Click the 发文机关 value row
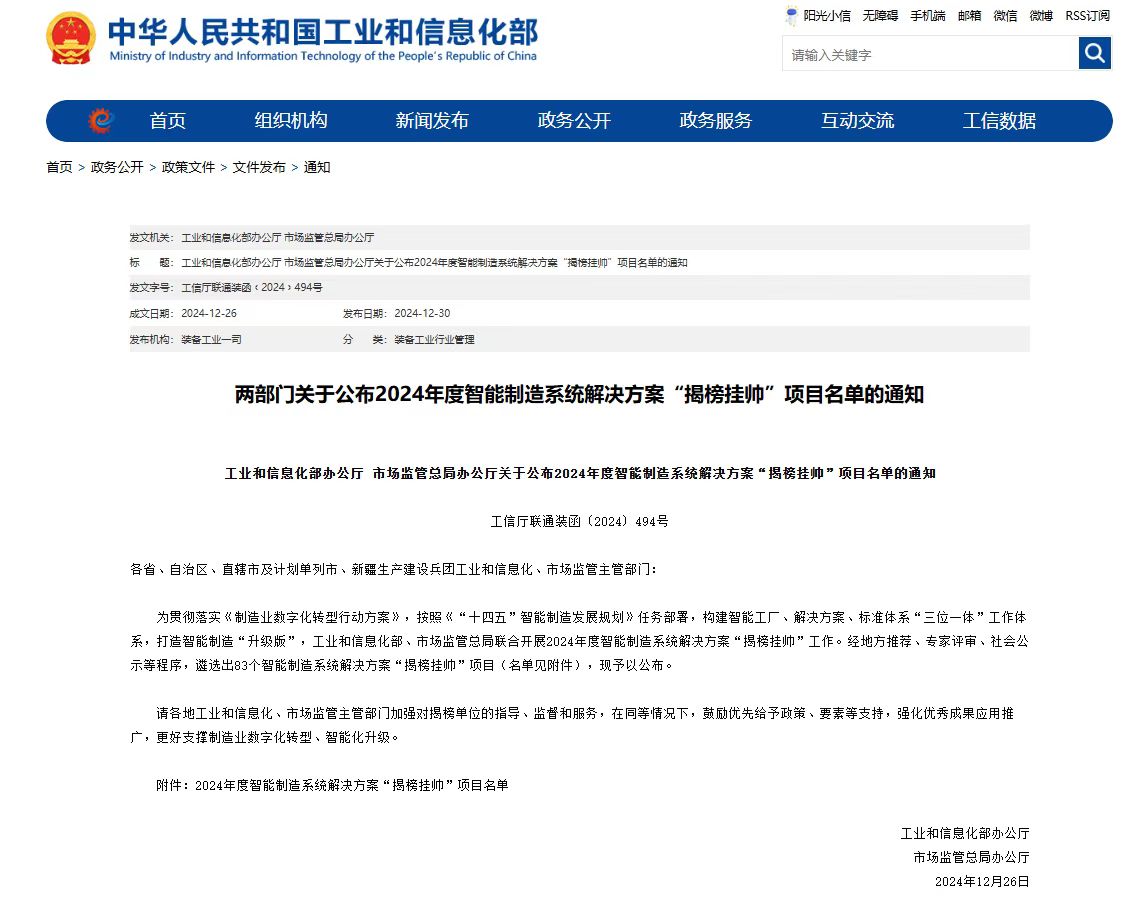The image size is (1135, 900). 579,237
